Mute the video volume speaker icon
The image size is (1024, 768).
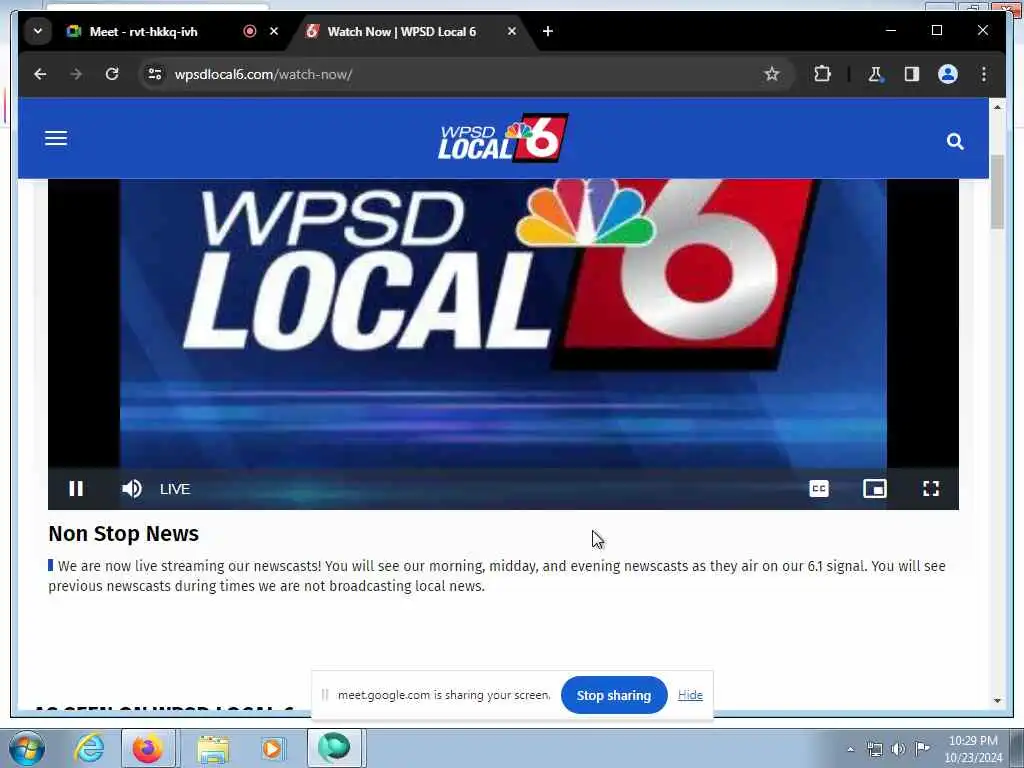coord(131,488)
